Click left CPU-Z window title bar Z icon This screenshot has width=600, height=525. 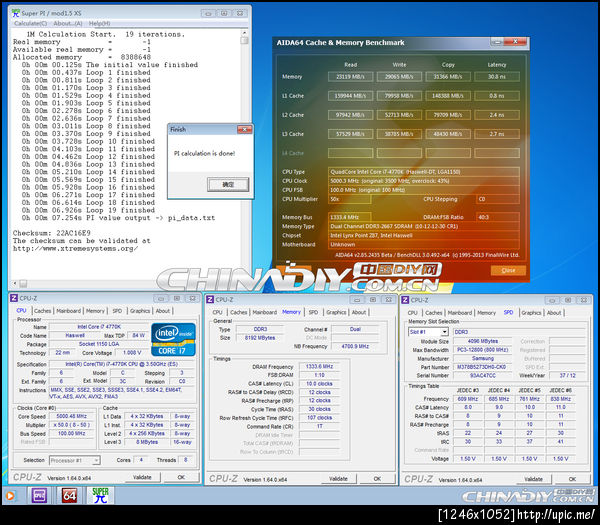pyautogui.click(x=14, y=298)
